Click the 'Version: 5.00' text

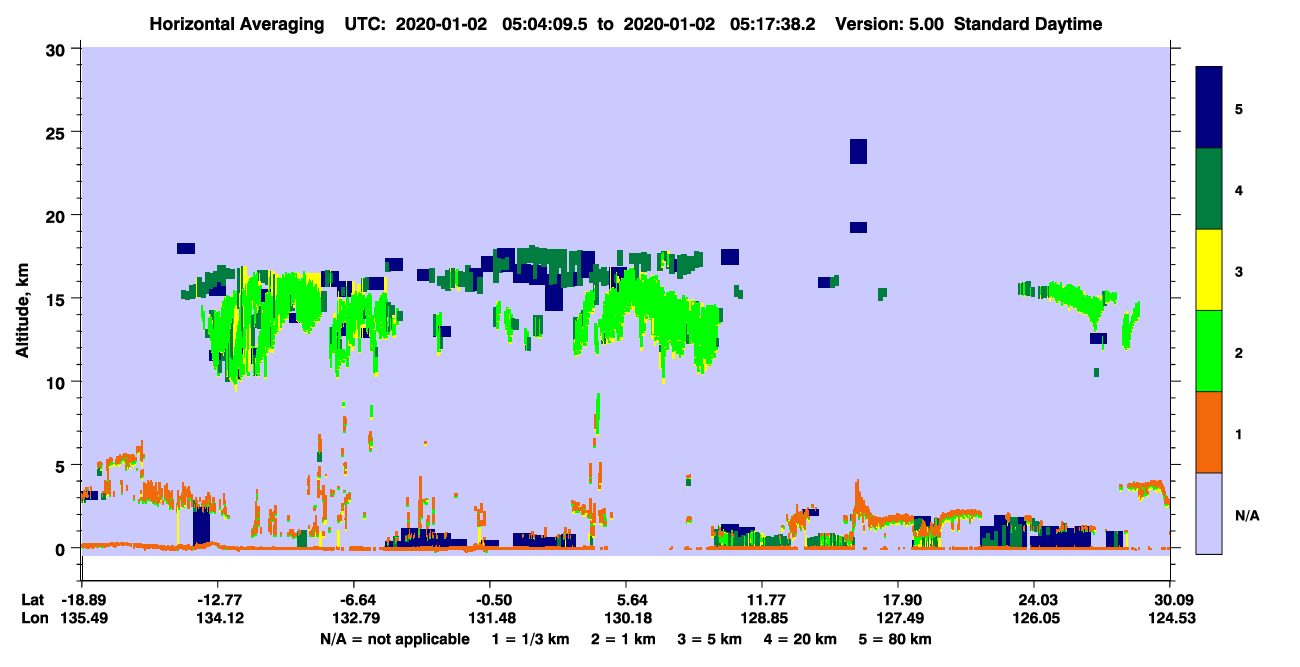(x=889, y=24)
